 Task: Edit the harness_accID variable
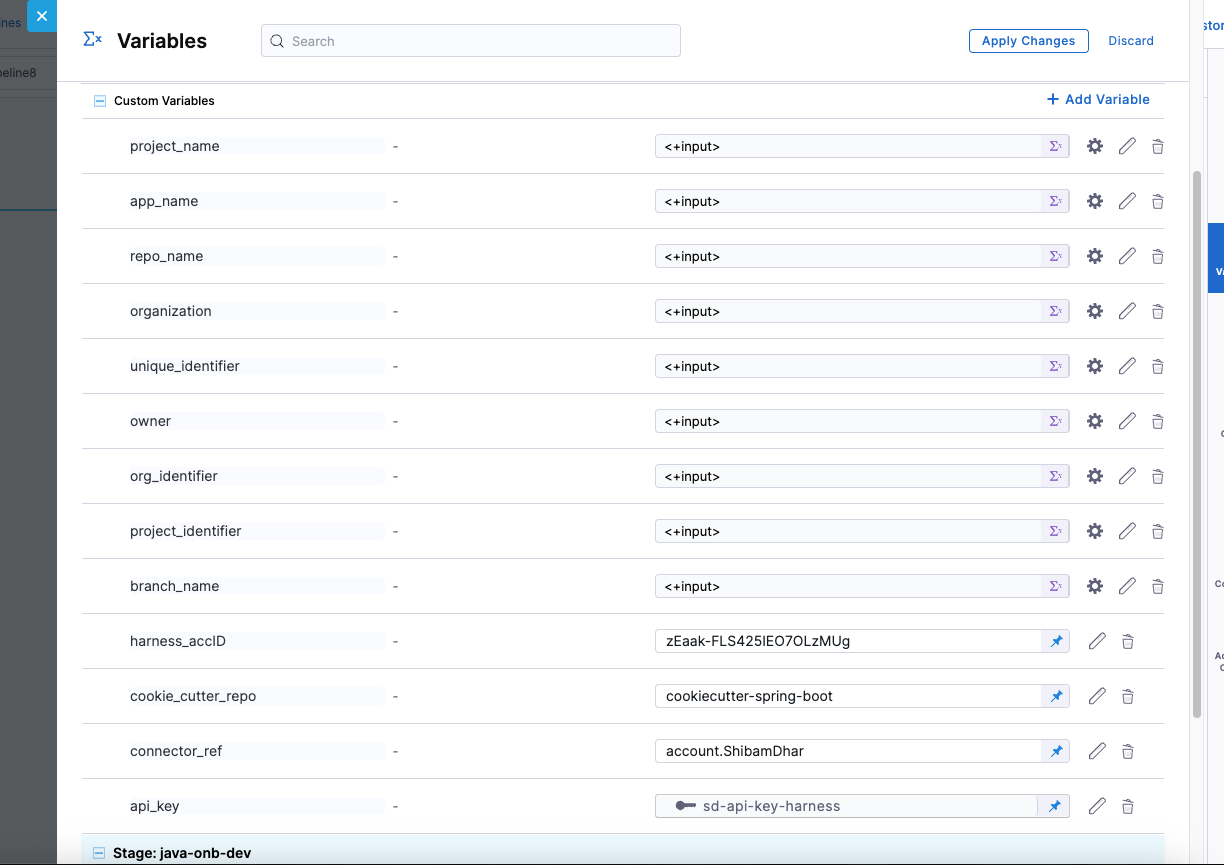[1097, 641]
